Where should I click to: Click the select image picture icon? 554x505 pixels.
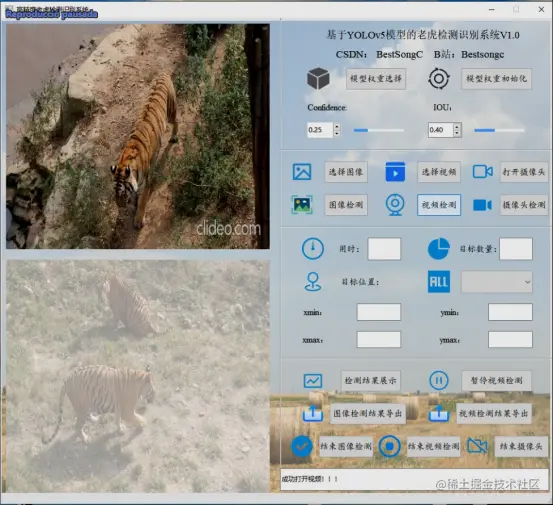(302, 172)
